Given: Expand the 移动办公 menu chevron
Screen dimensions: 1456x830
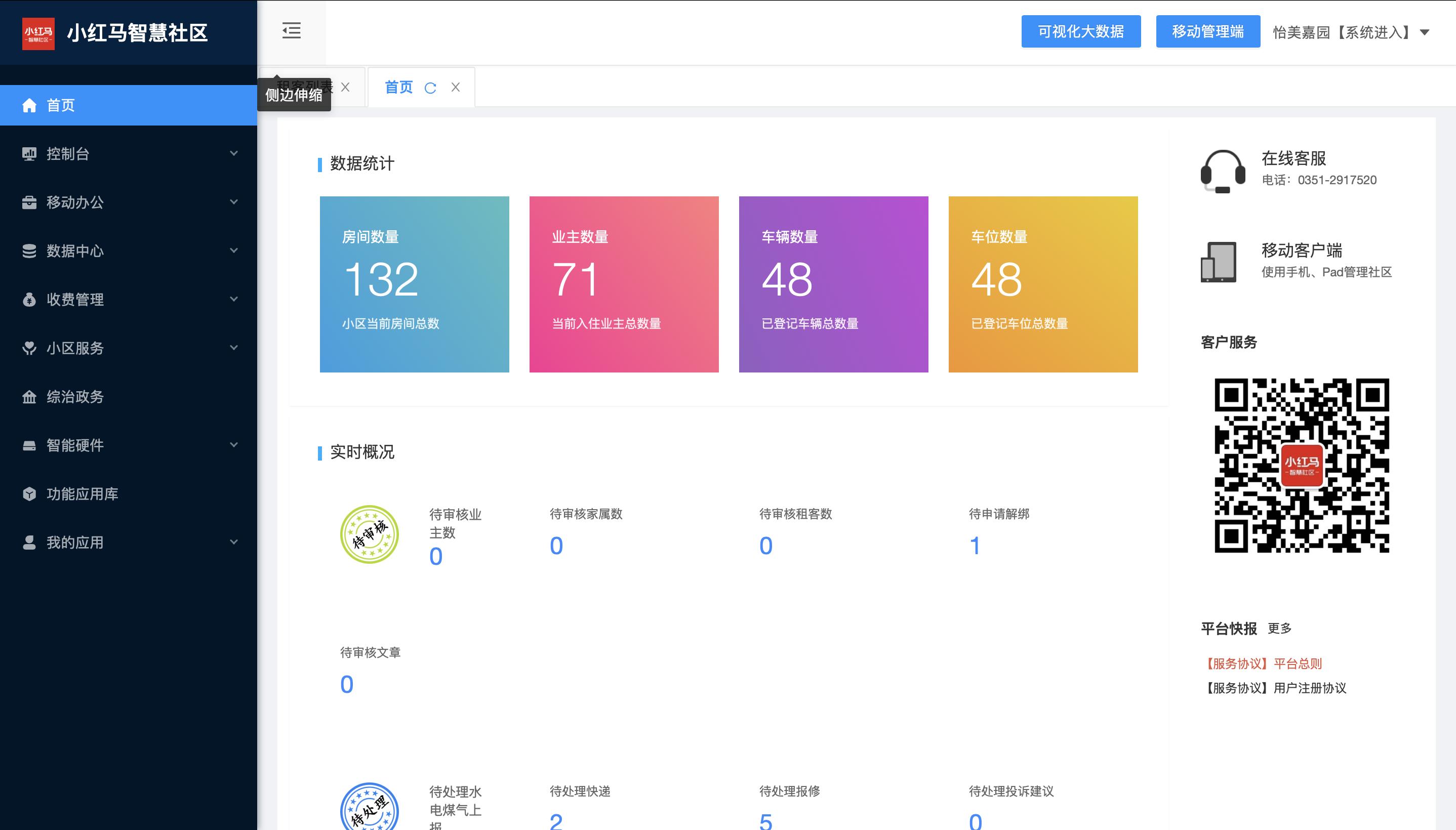Looking at the screenshot, I should 234,202.
